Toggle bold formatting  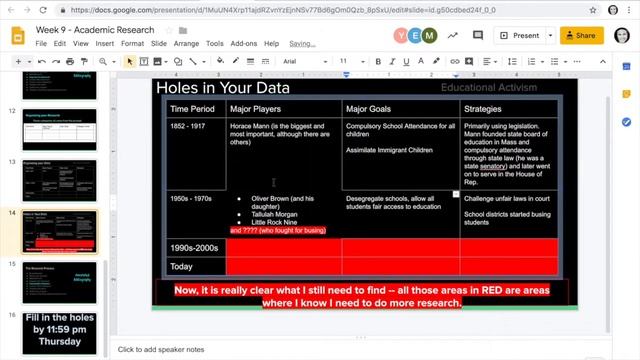pos(378,62)
